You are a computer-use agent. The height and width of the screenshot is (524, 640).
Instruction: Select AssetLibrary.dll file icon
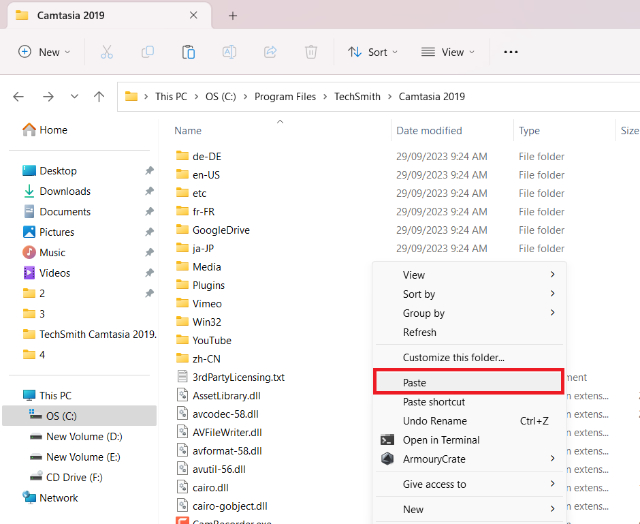click(x=182, y=395)
